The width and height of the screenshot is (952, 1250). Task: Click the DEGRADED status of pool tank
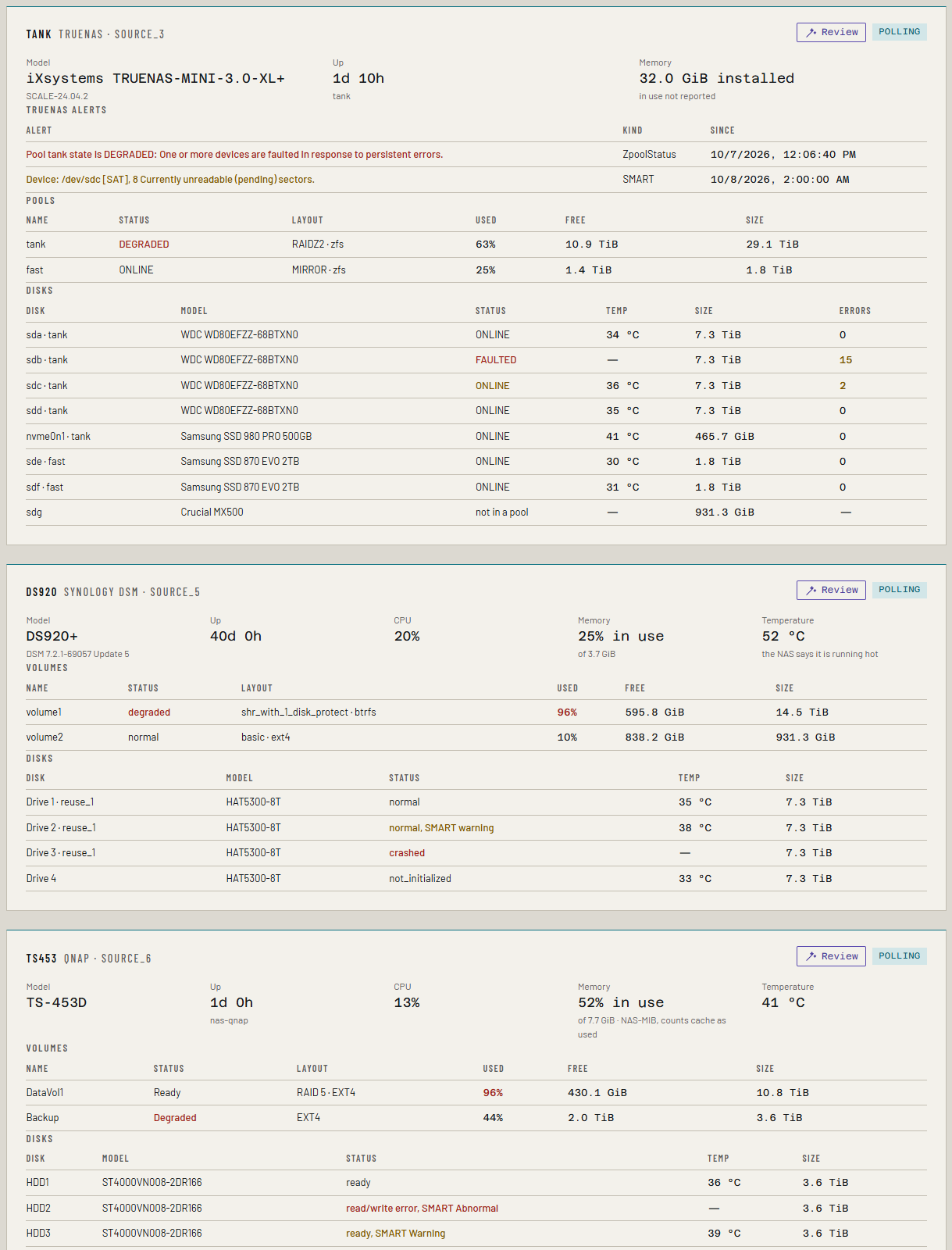[144, 245]
